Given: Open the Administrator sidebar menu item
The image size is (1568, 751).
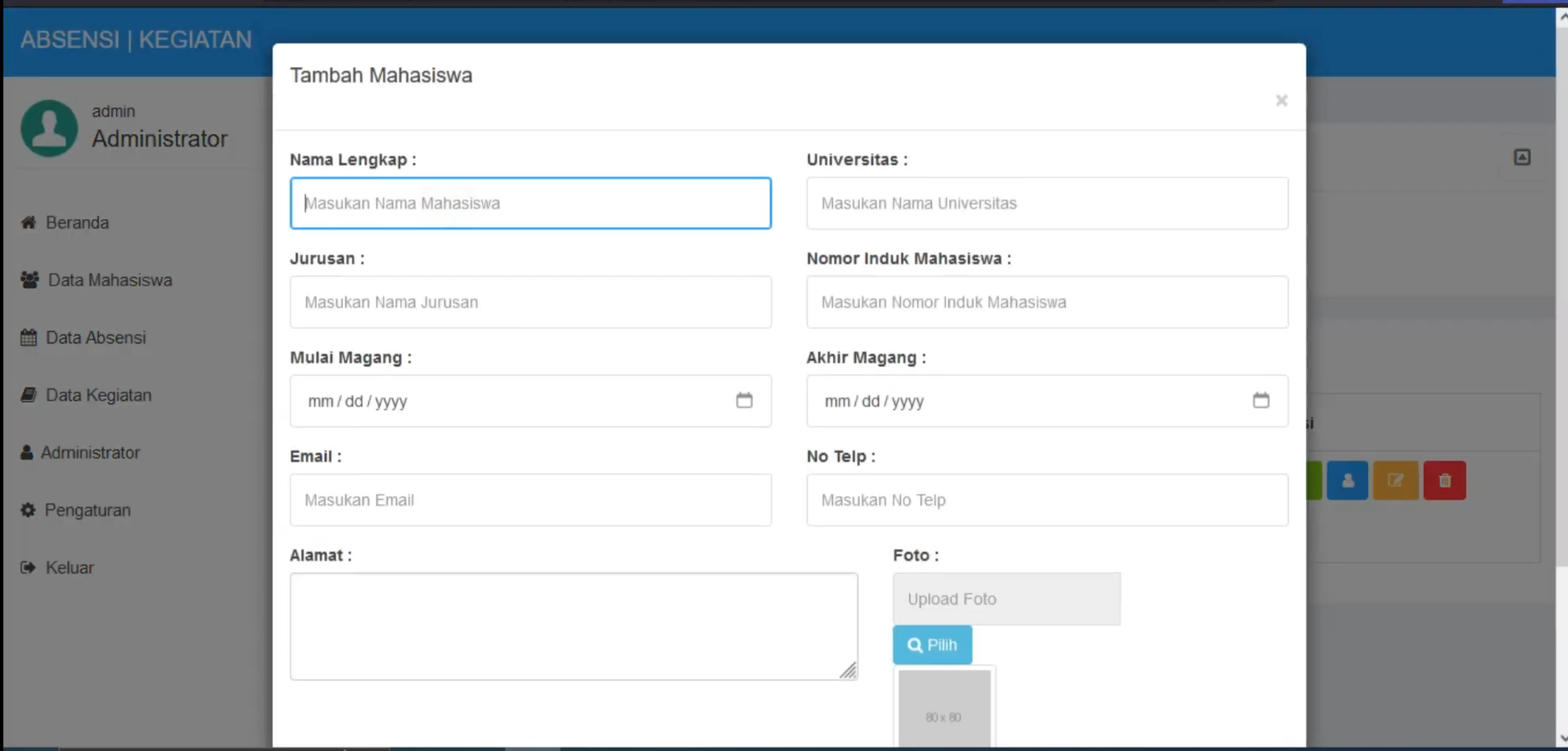Looking at the screenshot, I should pos(80,453).
